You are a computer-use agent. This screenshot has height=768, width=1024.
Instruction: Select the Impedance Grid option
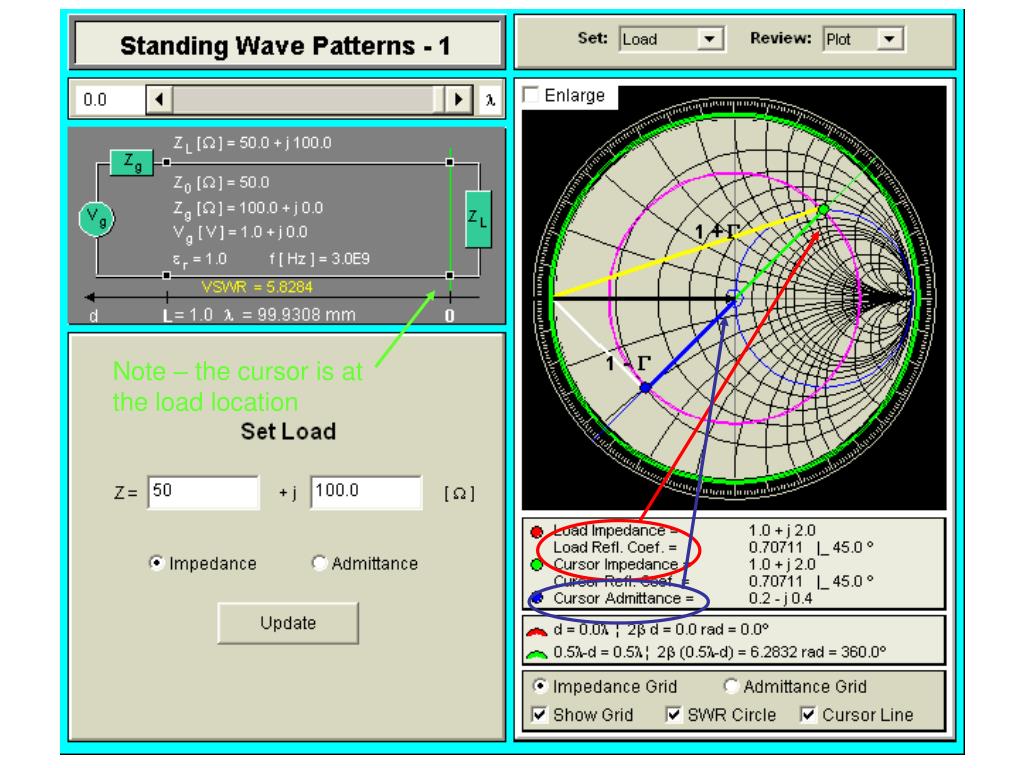[539, 686]
